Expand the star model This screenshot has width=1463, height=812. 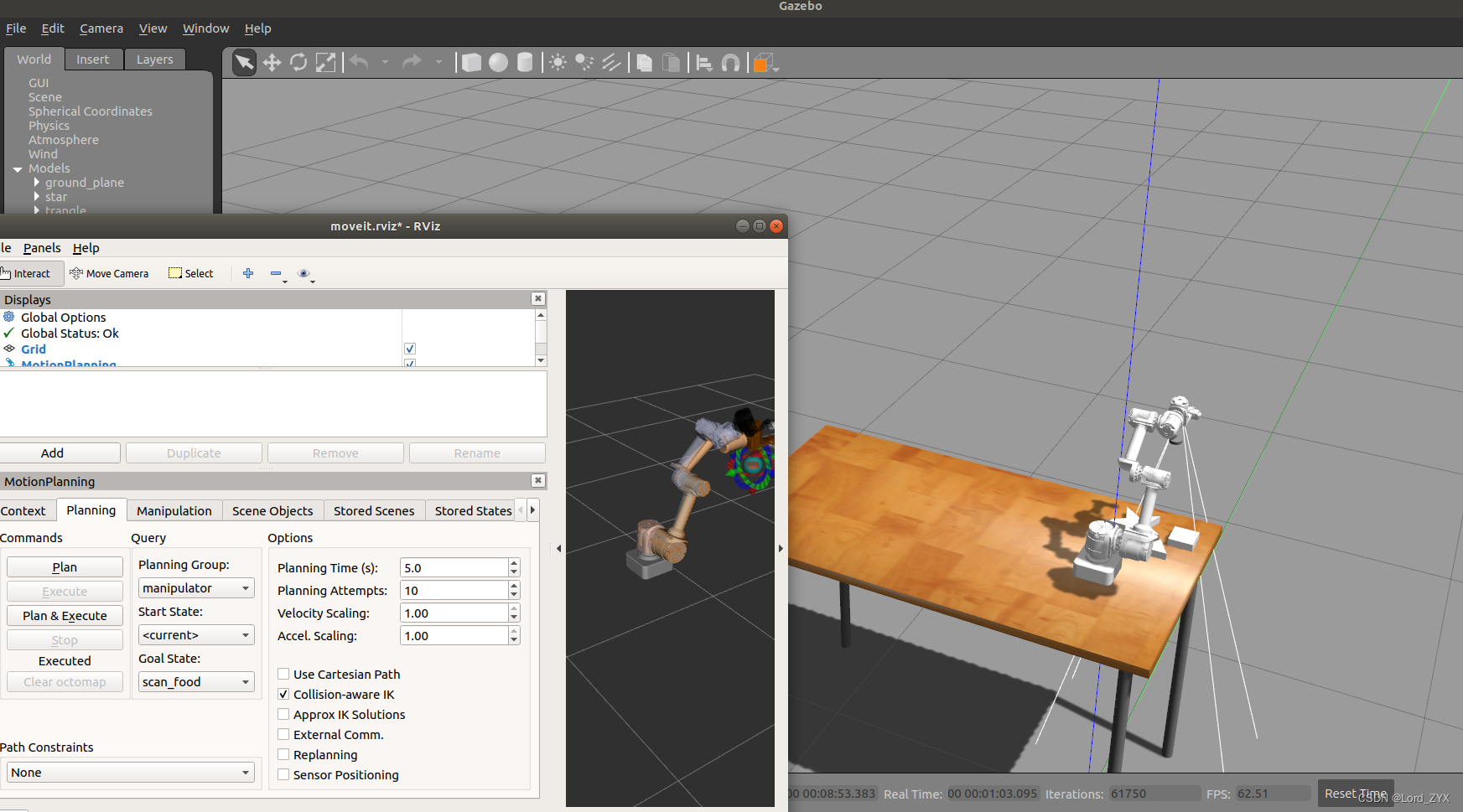[x=37, y=196]
